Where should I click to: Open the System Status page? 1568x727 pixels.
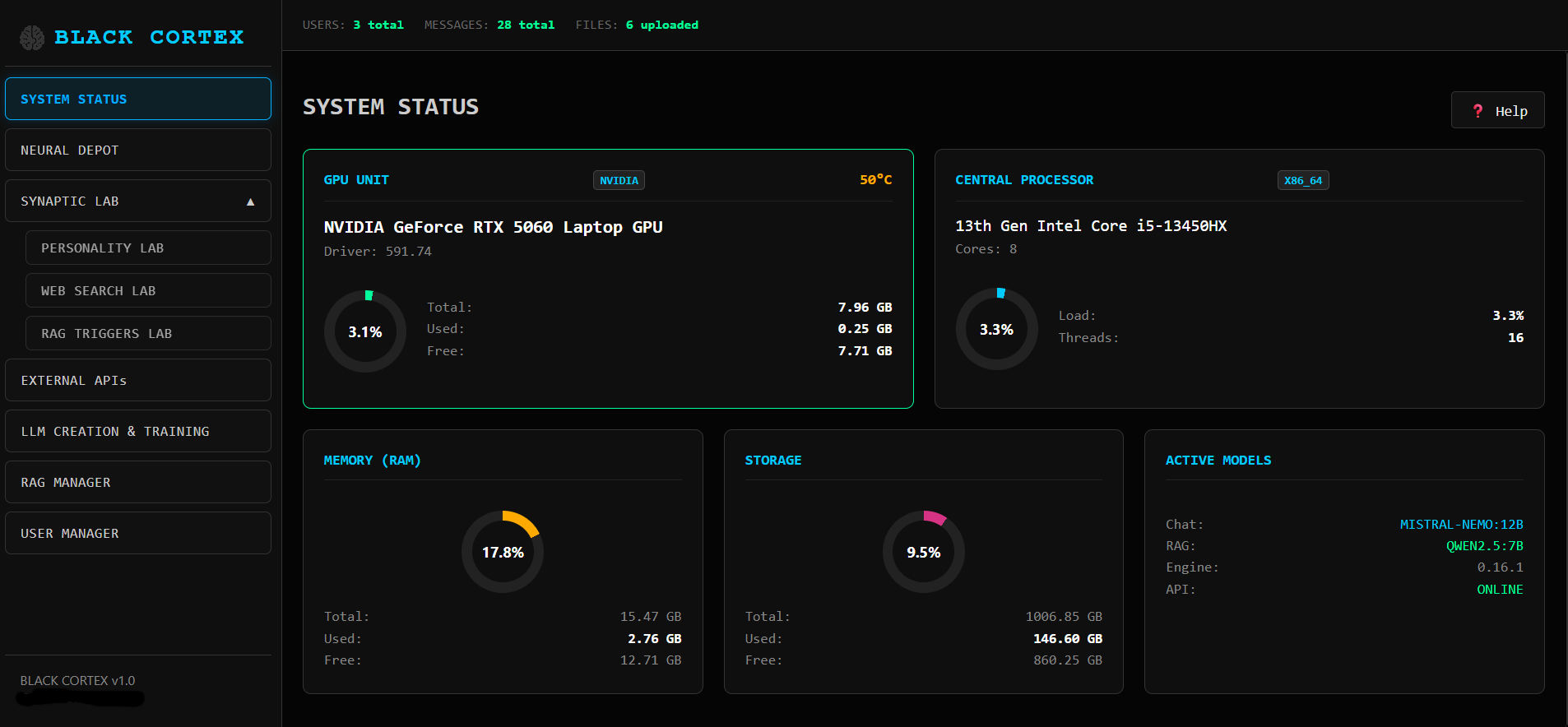138,100
